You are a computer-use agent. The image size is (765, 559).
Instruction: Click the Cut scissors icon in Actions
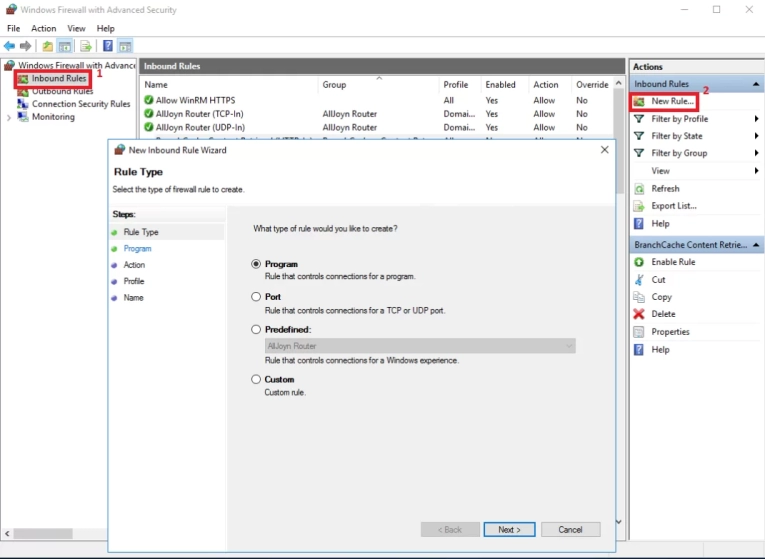coord(640,280)
